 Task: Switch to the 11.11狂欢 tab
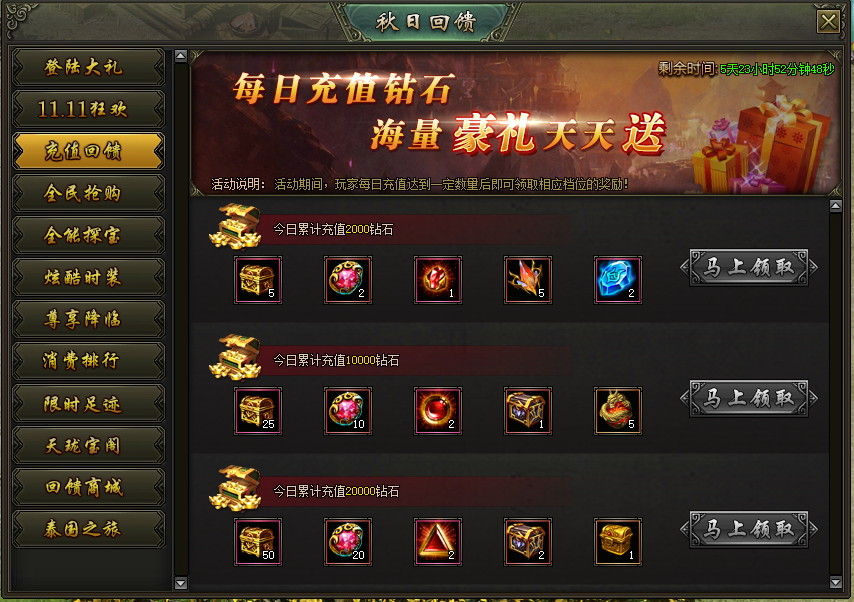88,109
